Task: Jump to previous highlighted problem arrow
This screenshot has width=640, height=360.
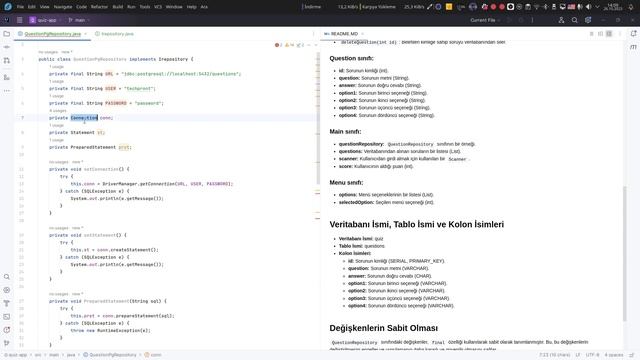Action: click(x=309, y=45)
